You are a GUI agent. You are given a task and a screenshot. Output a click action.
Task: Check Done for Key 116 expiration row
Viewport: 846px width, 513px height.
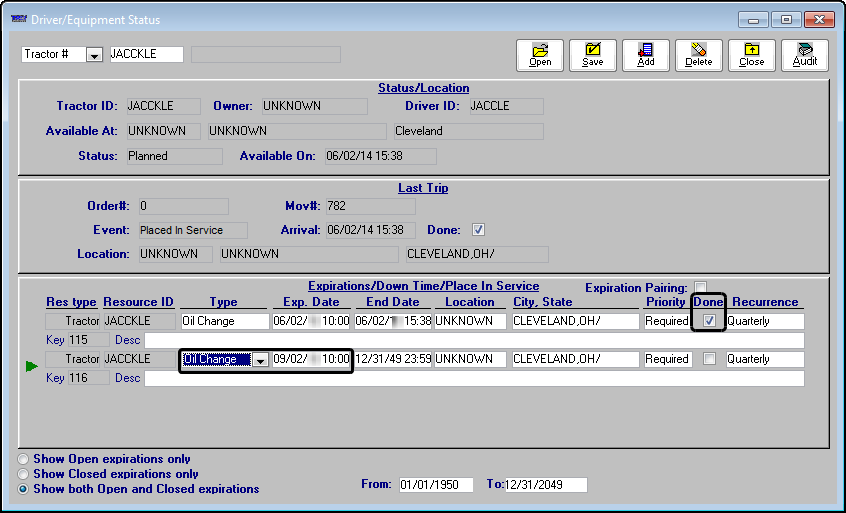pyautogui.click(x=709, y=359)
